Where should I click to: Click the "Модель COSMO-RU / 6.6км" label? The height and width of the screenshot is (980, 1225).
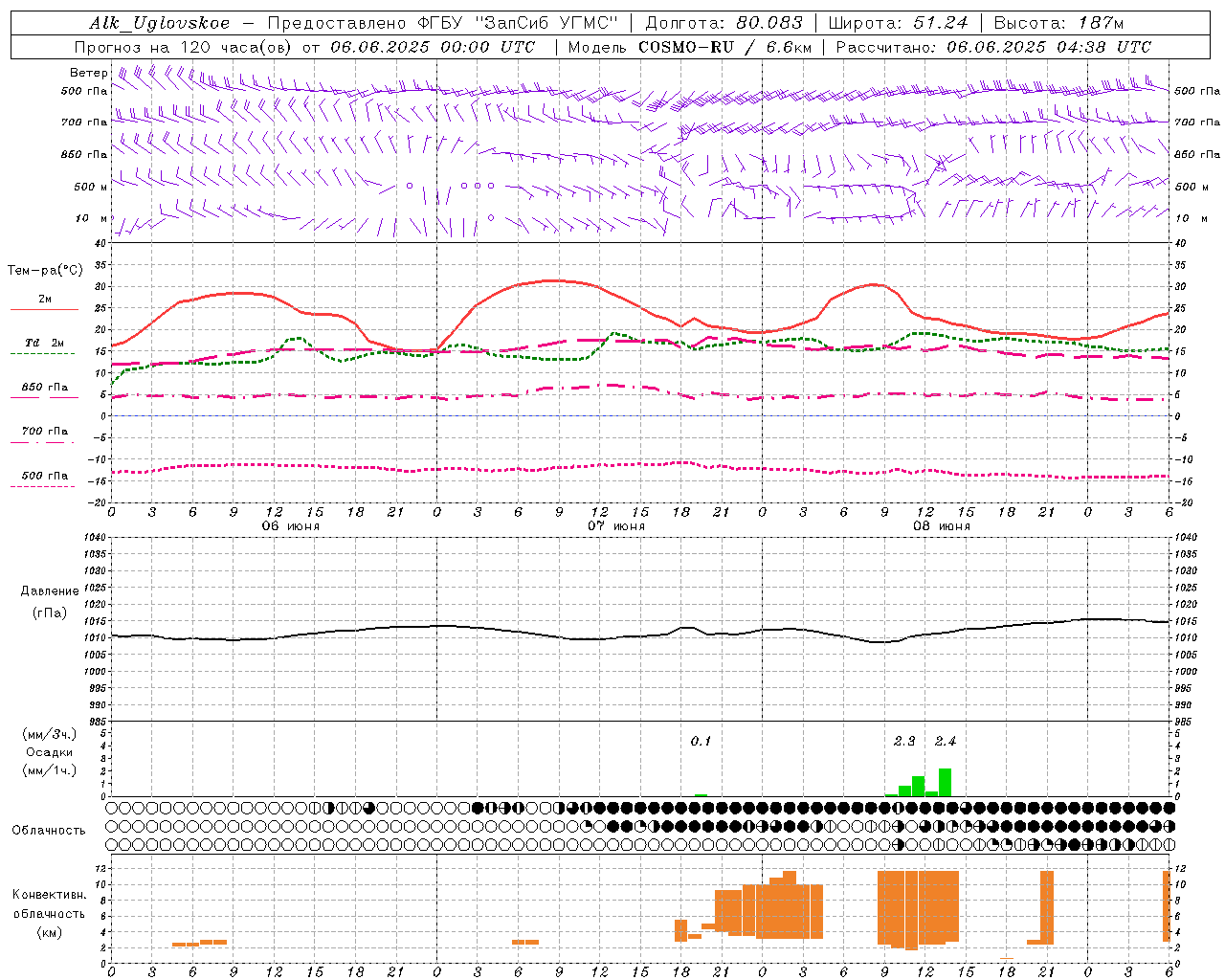pyautogui.click(x=689, y=47)
